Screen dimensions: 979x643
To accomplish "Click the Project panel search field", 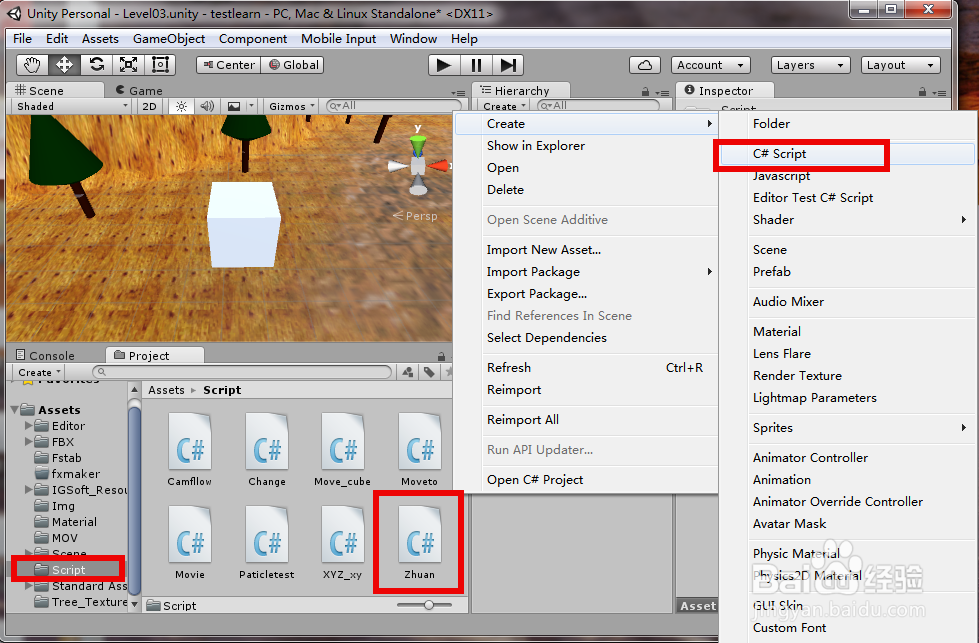I will tap(242, 372).
